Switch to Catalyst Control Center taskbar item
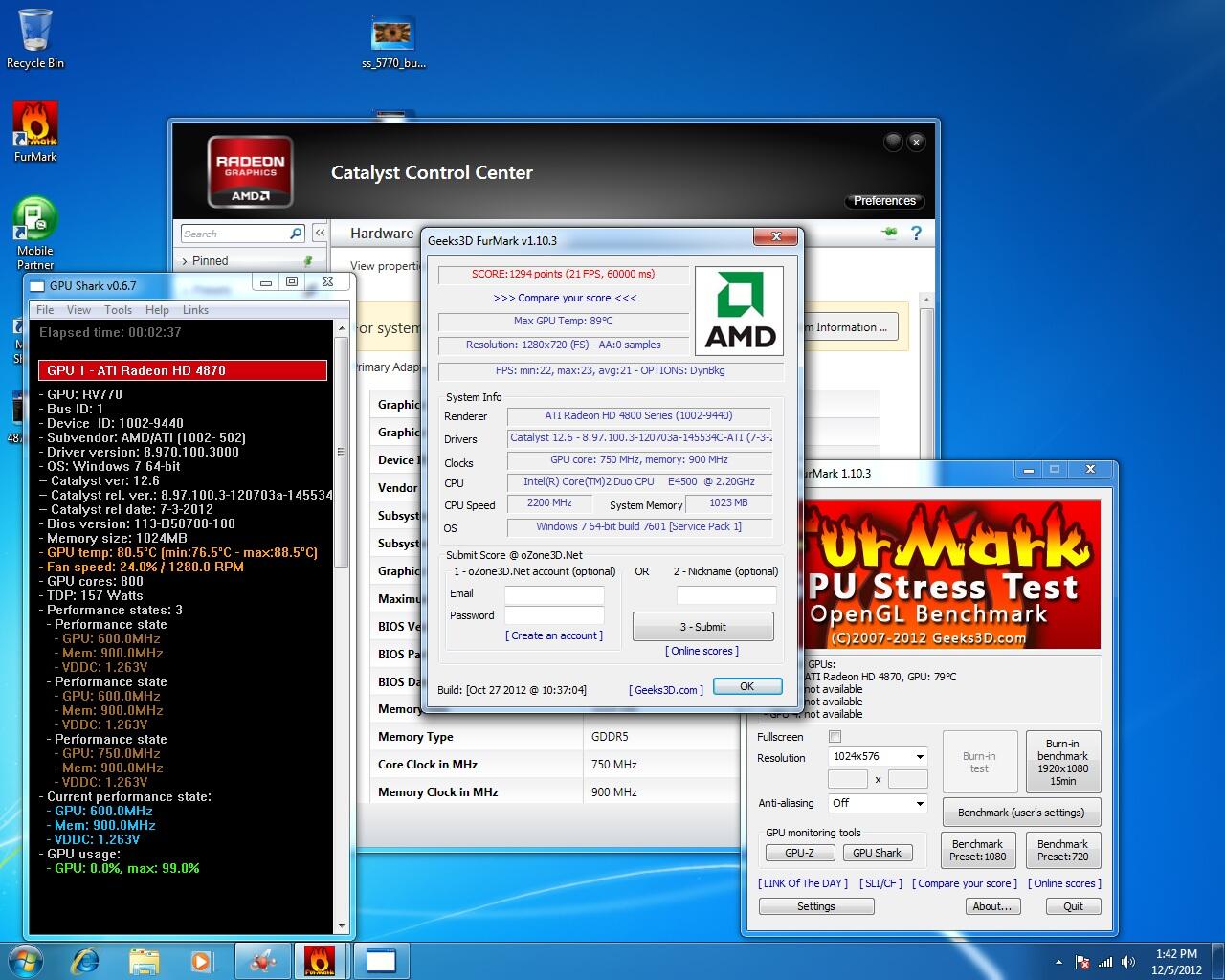 (x=263, y=960)
